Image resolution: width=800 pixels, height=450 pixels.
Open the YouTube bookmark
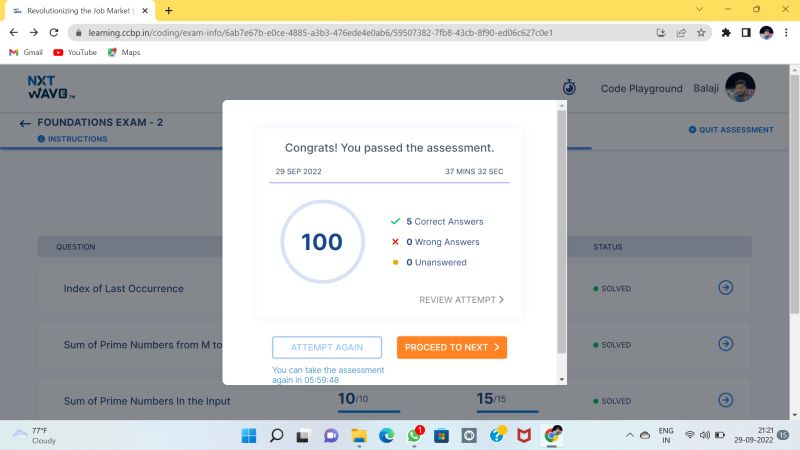(x=75, y=52)
